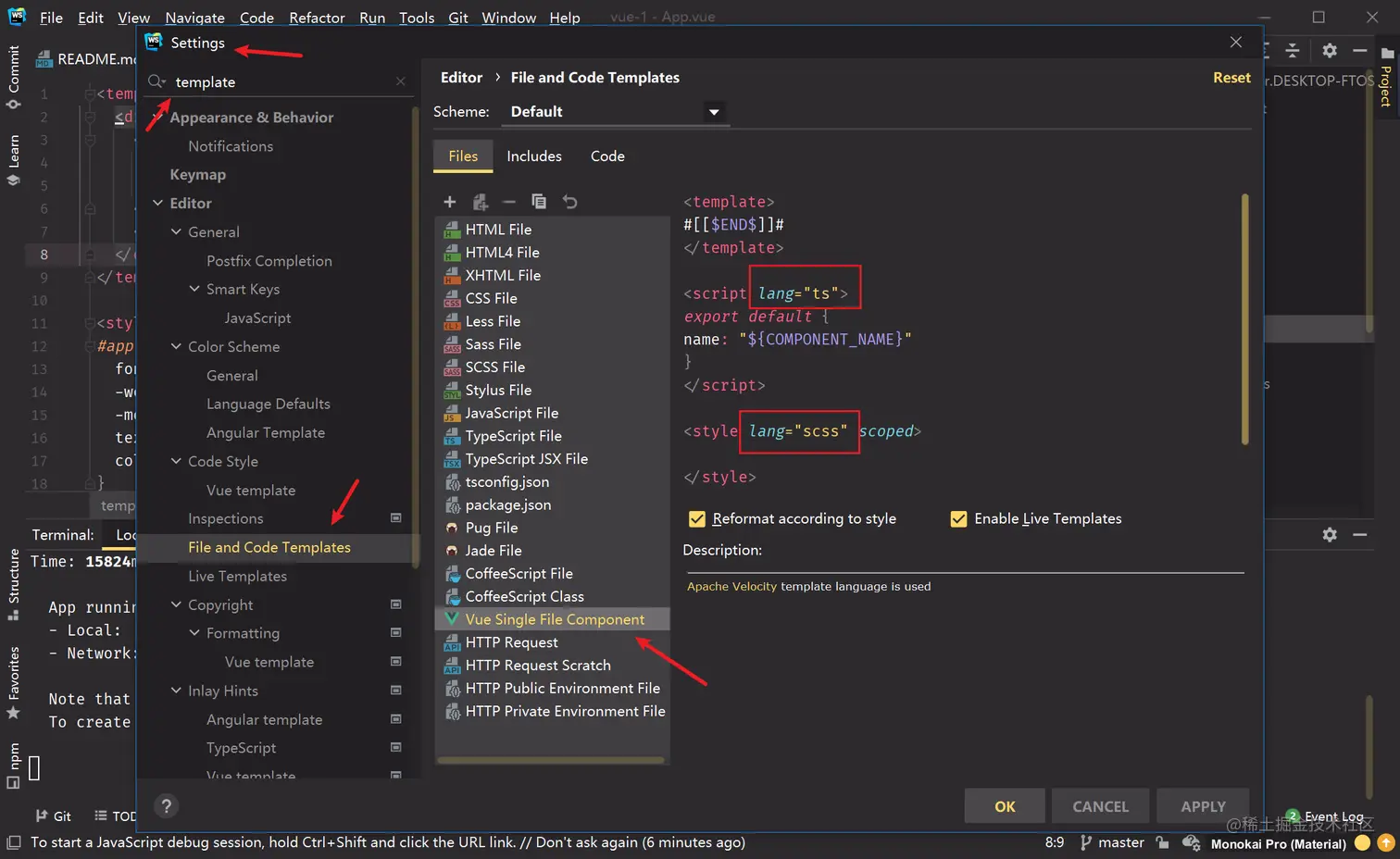This screenshot has width=1400, height=859.
Task: Open the Favorites tool window
Action: pyautogui.click(x=13, y=682)
